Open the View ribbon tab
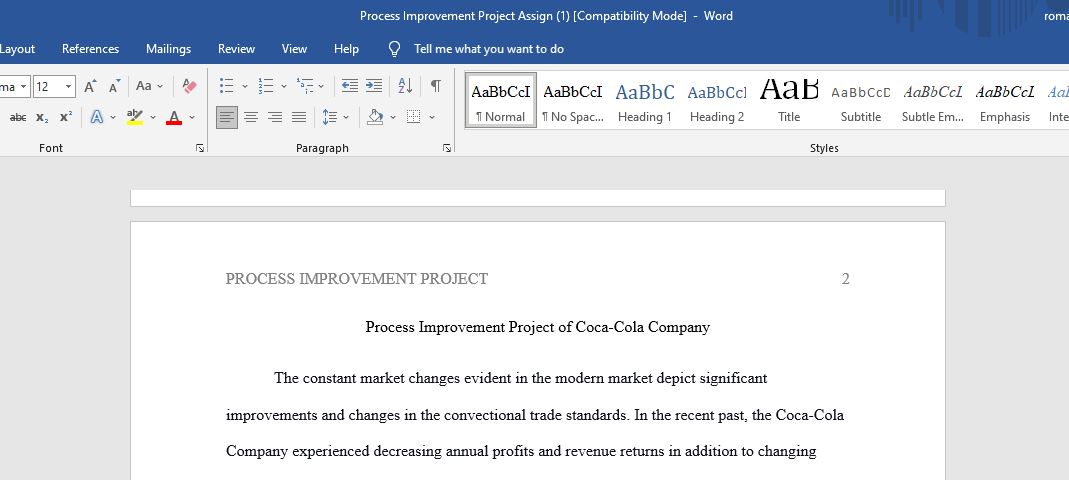This screenshot has width=1069, height=480. [295, 49]
